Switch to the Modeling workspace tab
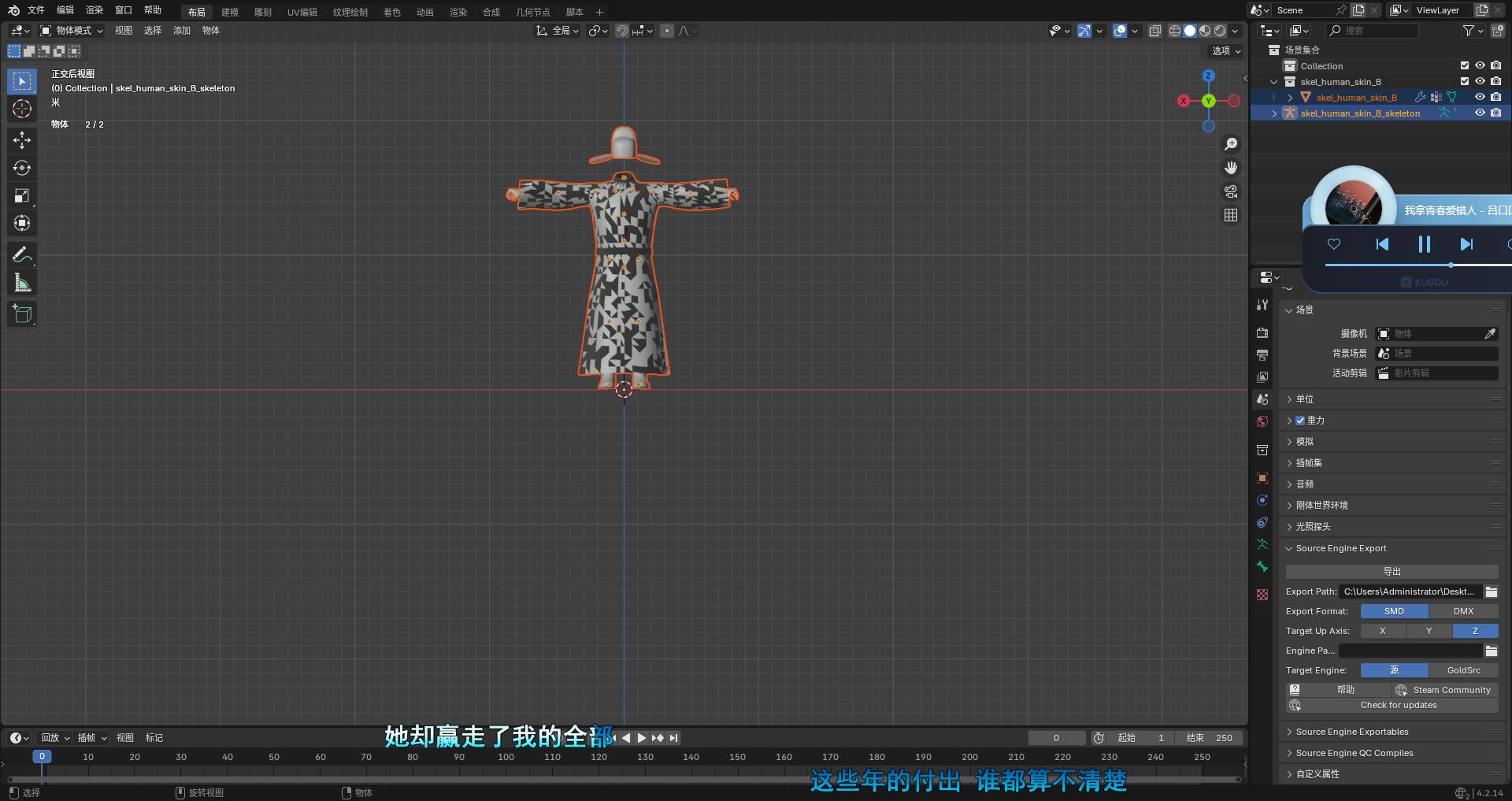The image size is (1512, 801). (230, 12)
